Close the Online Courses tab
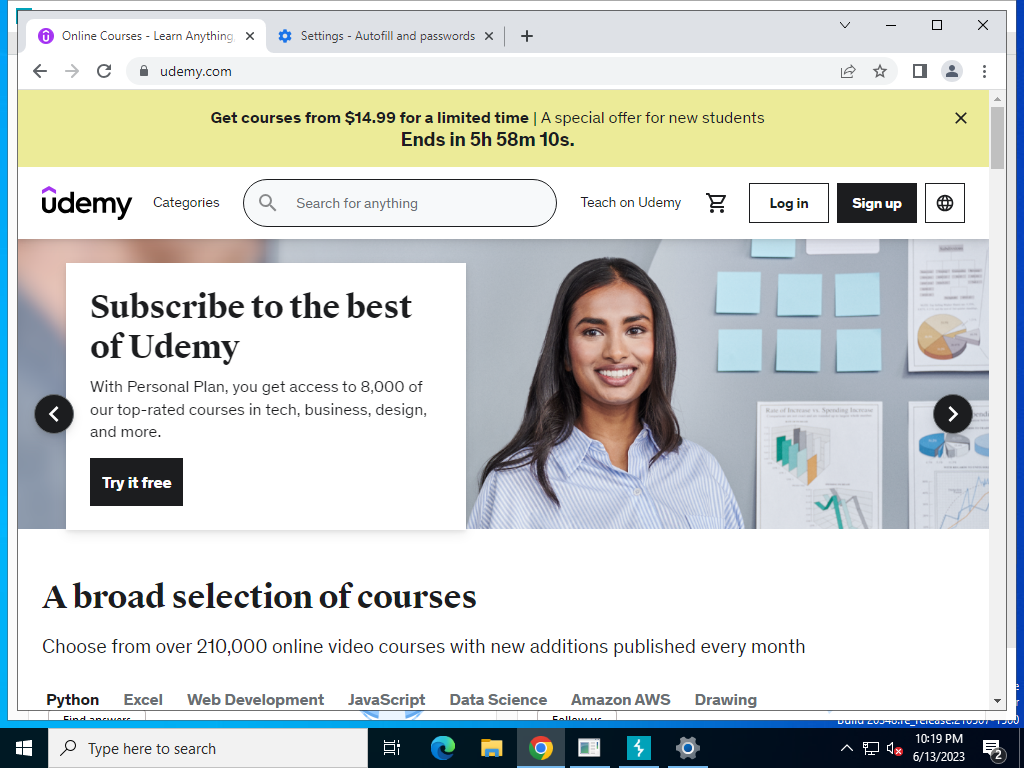 pos(249,36)
